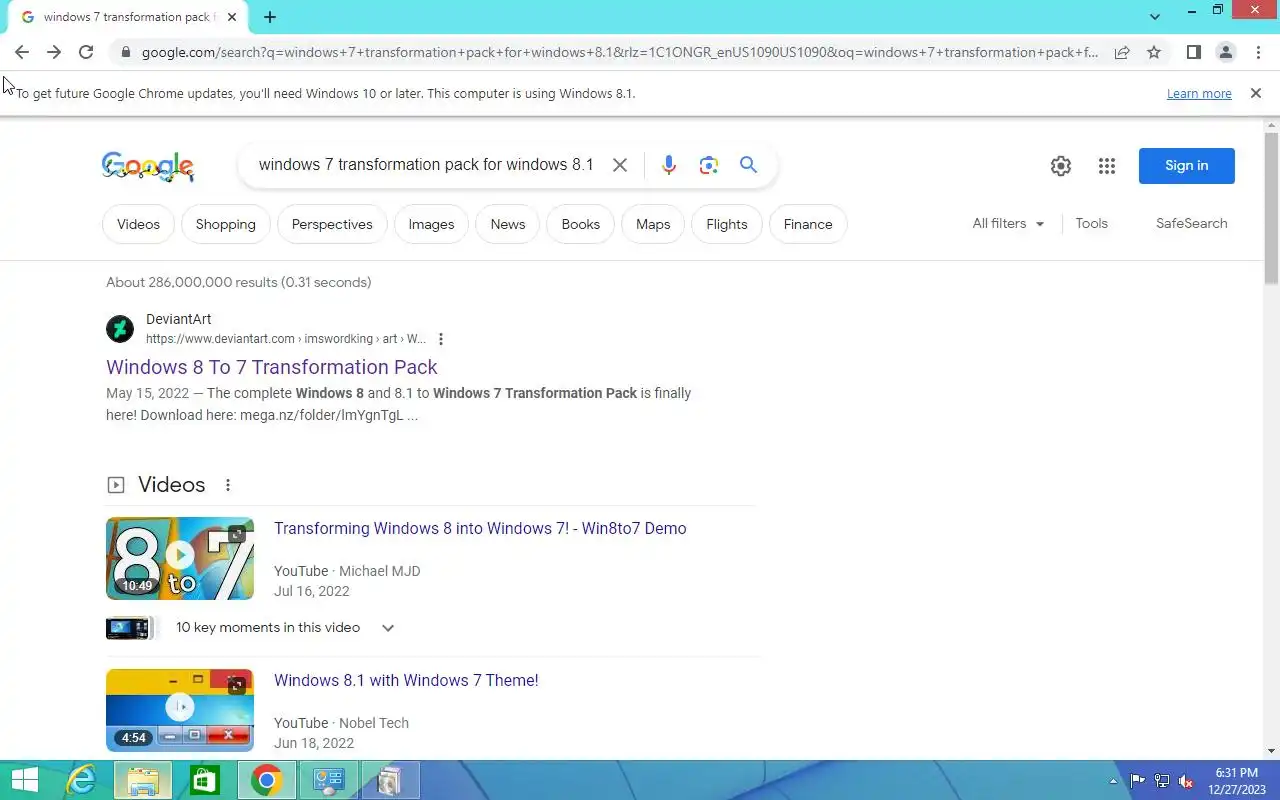Viewport: 1280px width, 800px height.
Task: Open options for the Videos section
Action: (x=228, y=485)
